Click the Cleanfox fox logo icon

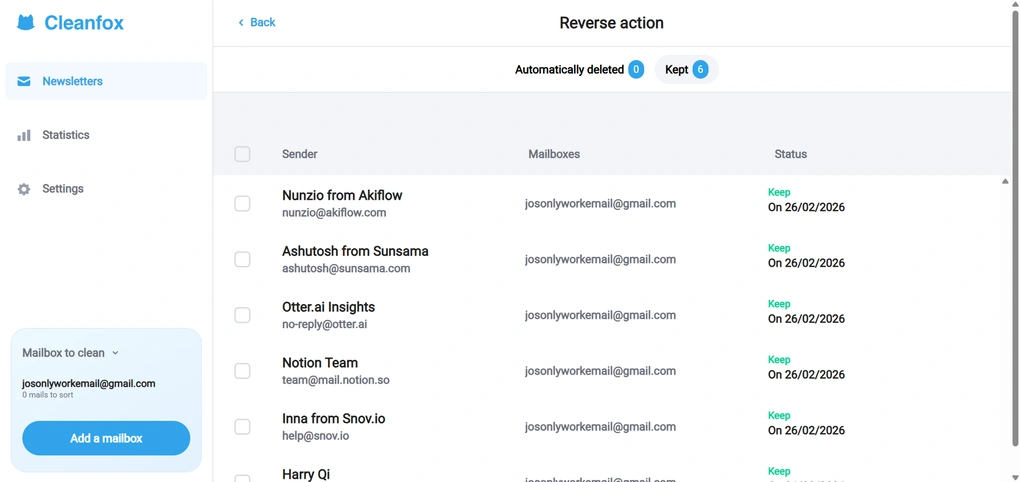25,23
